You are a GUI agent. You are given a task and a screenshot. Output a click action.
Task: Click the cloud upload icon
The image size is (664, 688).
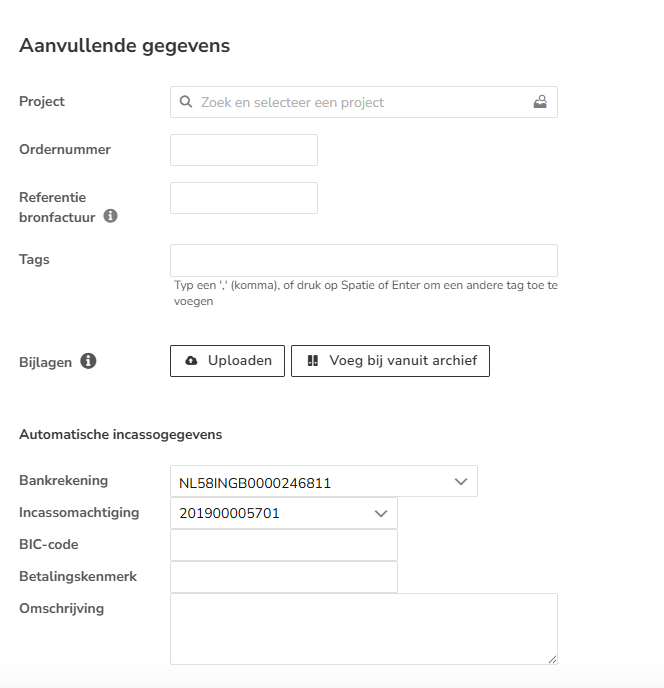coord(192,361)
